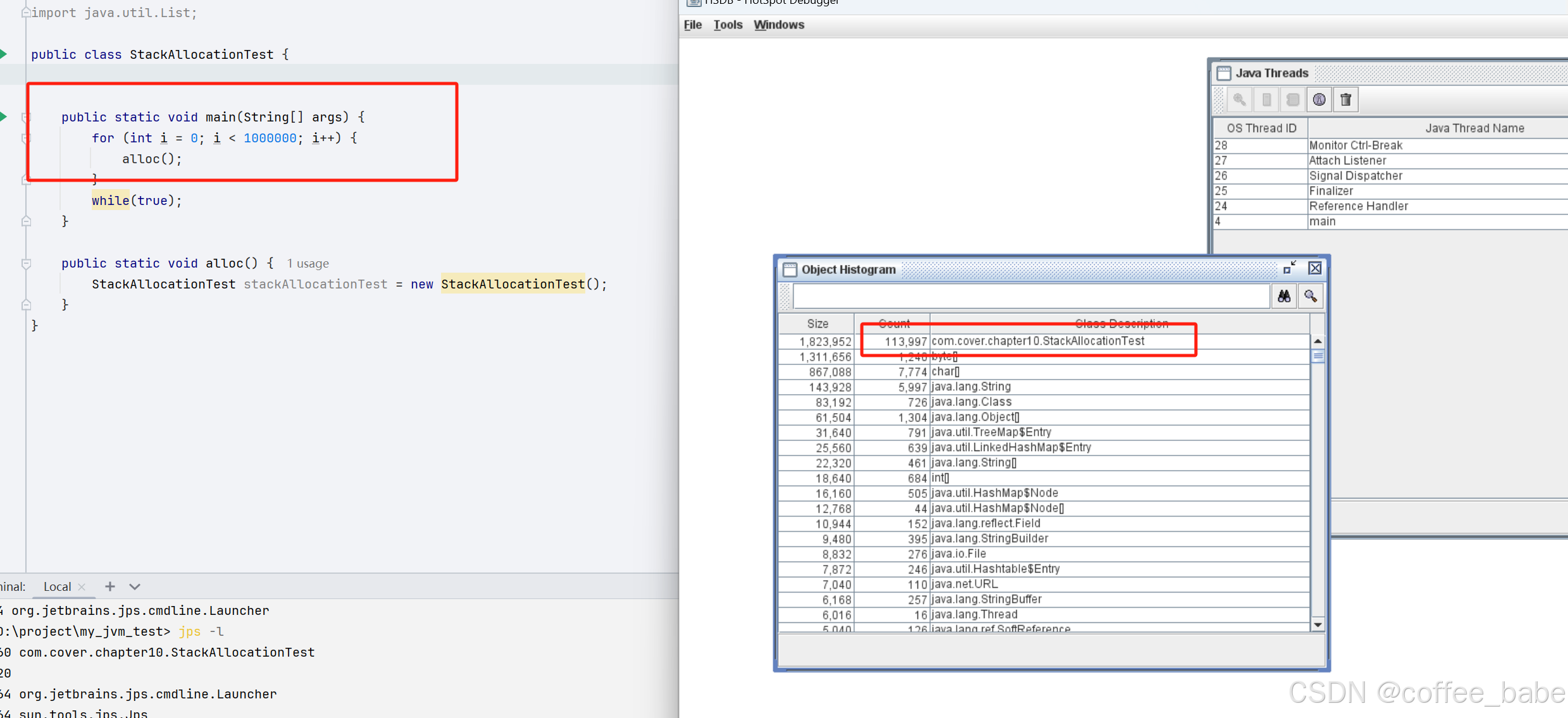Switch to the Local terminal tab
1568x718 pixels.
[x=57, y=586]
